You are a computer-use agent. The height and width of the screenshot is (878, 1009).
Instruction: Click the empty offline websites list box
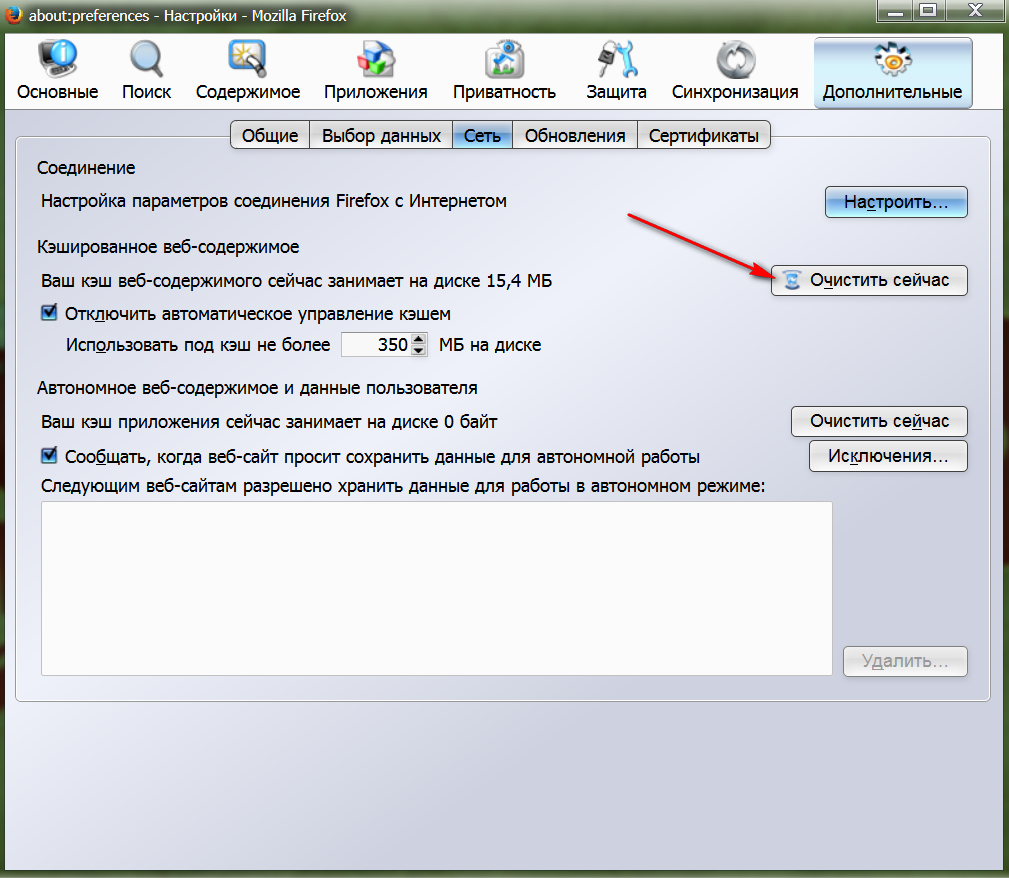[x=436, y=588]
